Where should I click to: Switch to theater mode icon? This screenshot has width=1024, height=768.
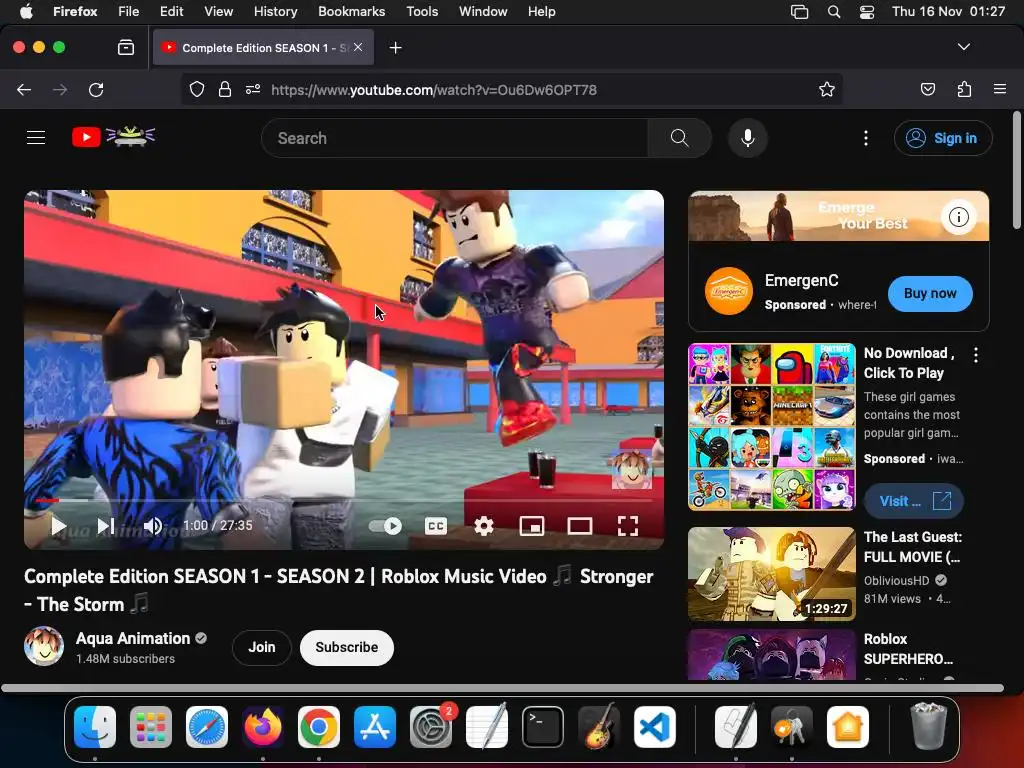(x=579, y=526)
